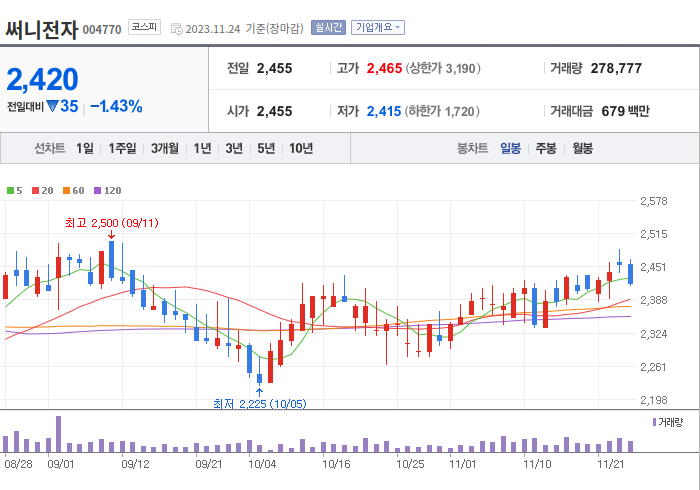Screen dimensions: 700x490
Task: Click the 10/16 date axis label
Action: click(x=336, y=464)
